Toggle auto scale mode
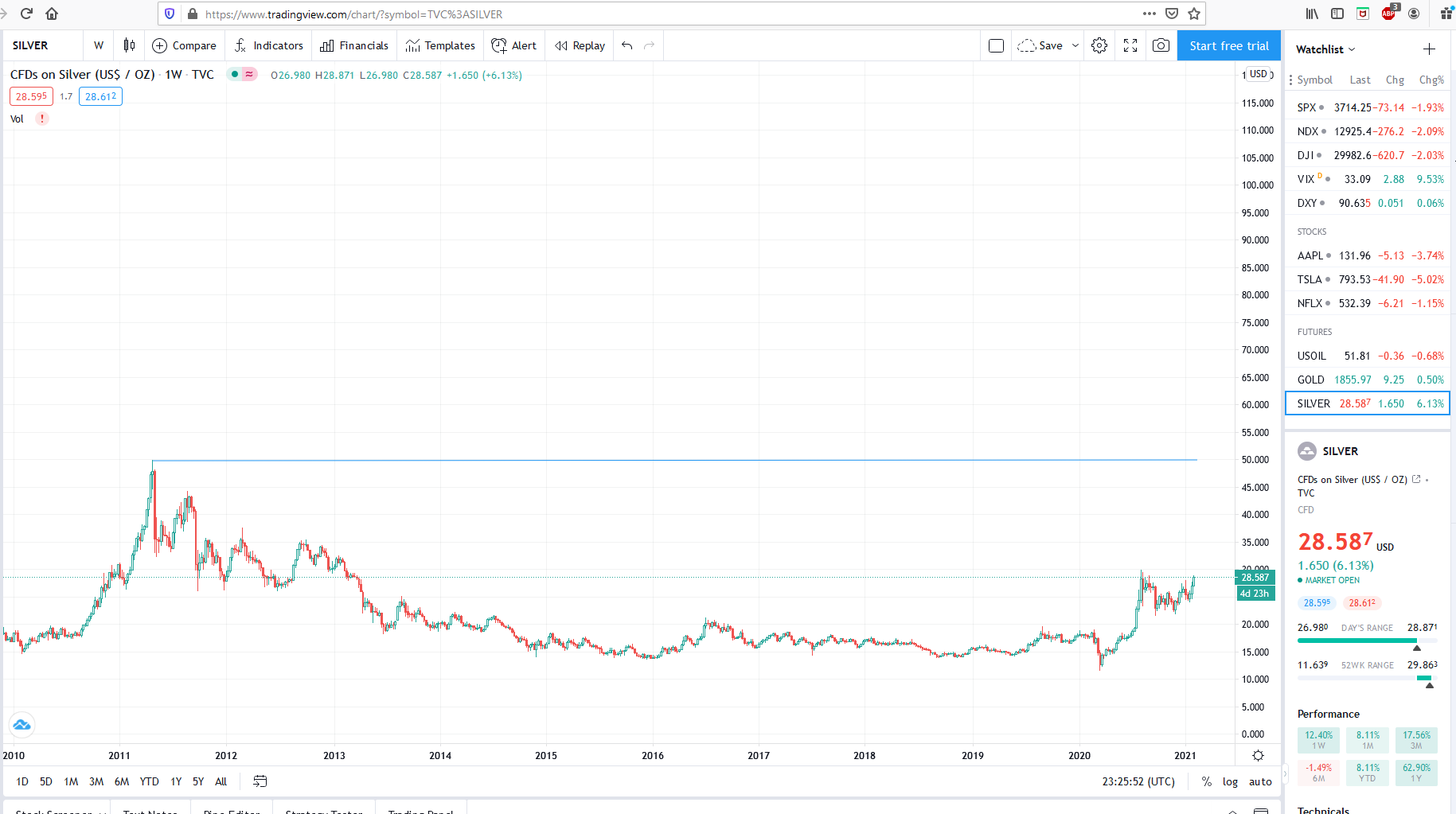 [1260, 781]
